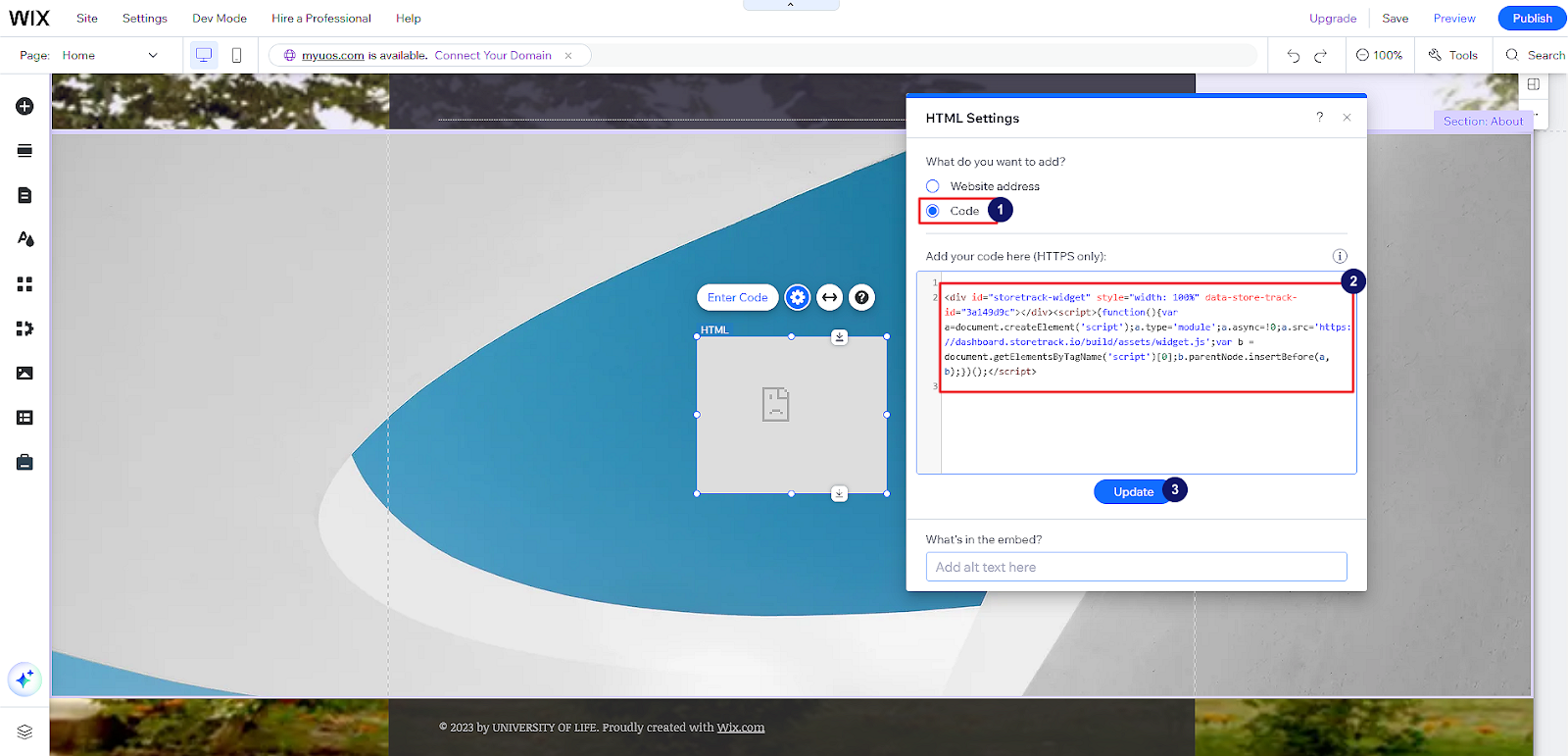
Task: Click the Preview button
Action: [x=1454, y=19]
